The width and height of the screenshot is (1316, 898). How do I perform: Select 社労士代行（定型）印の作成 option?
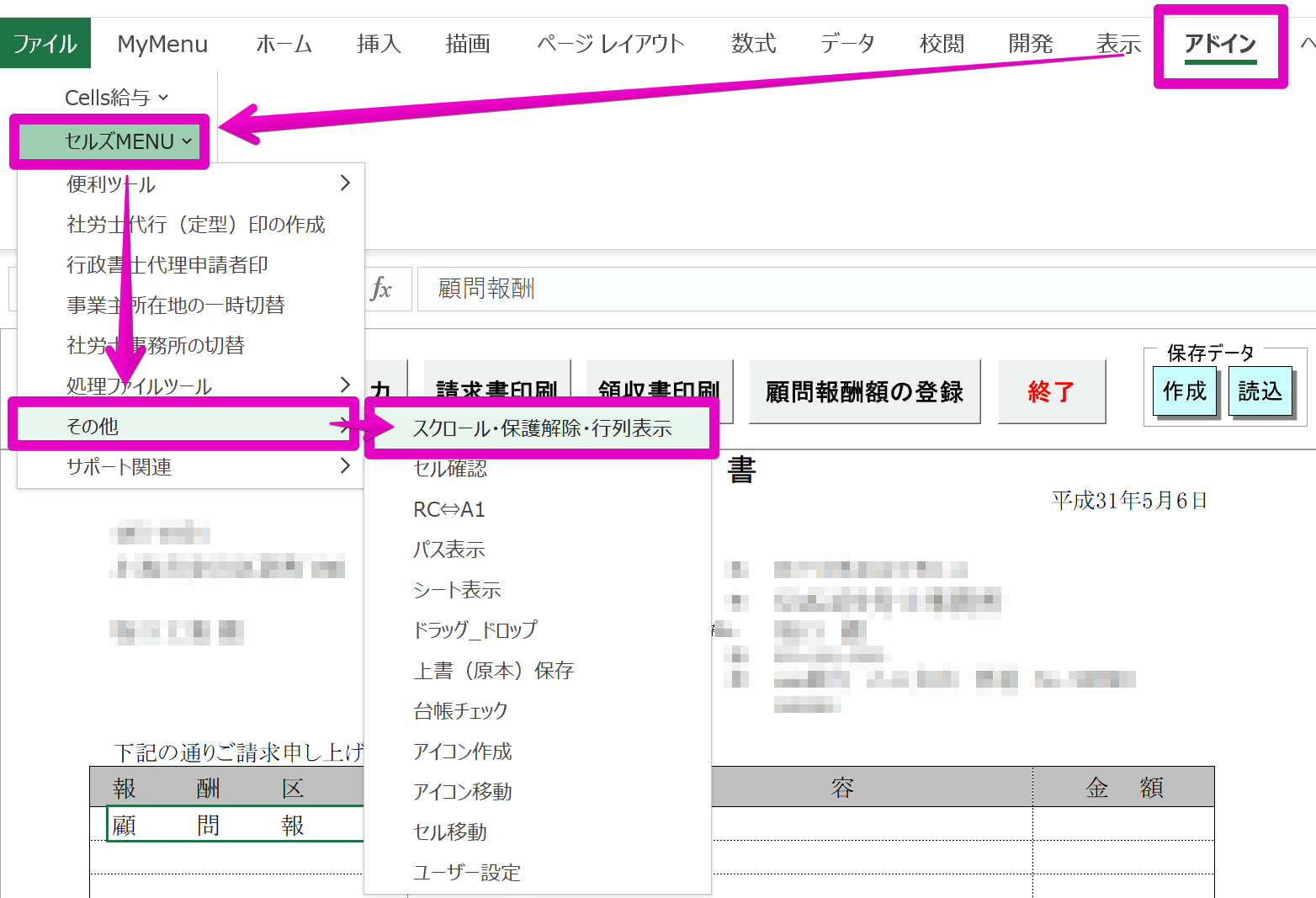195,224
